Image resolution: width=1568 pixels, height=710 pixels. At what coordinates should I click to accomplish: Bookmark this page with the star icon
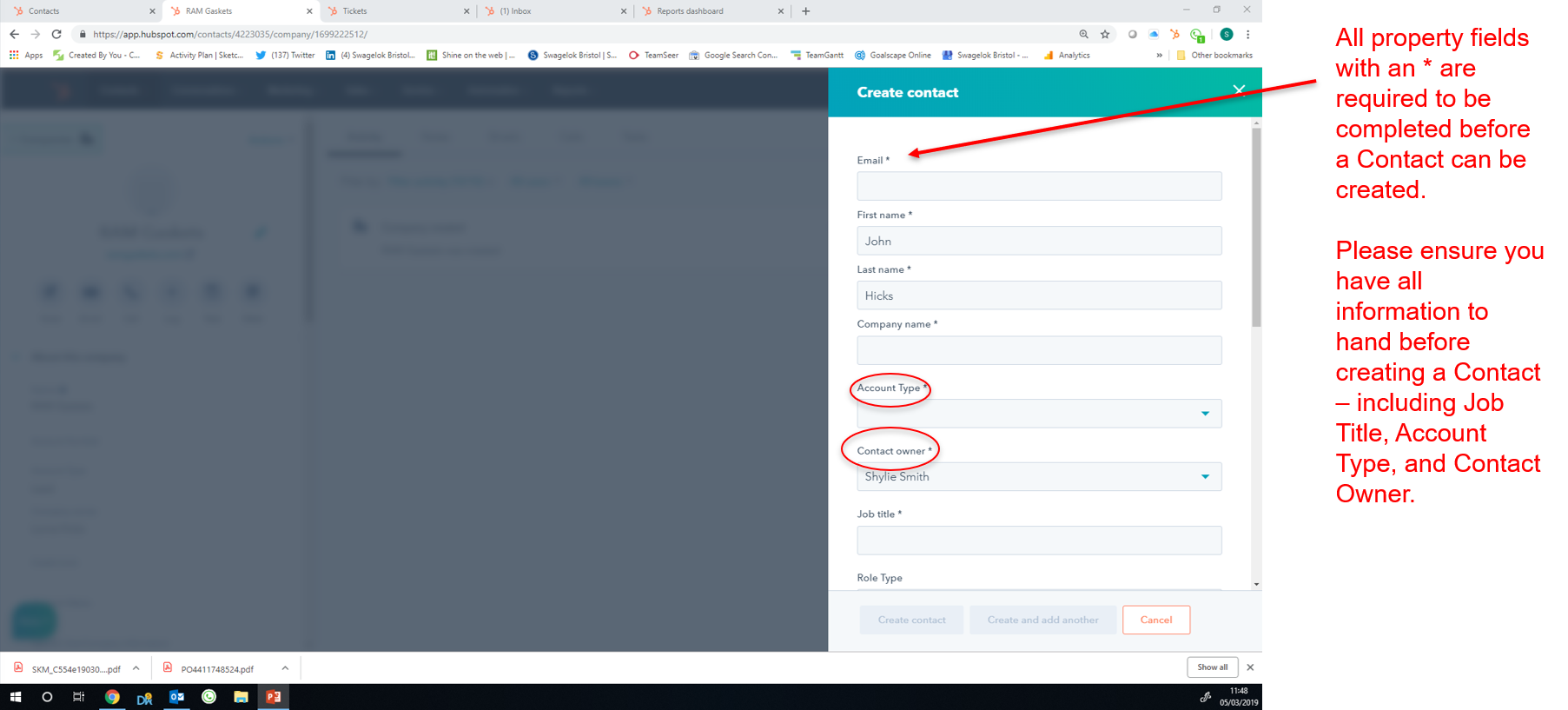click(1105, 35)
